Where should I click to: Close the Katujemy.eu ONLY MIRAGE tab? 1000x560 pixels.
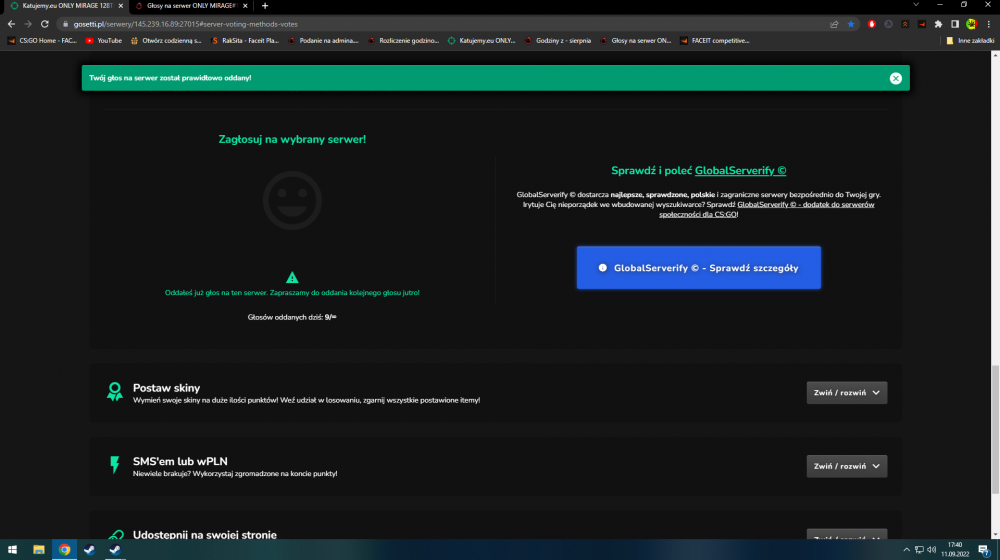(121, 6)
